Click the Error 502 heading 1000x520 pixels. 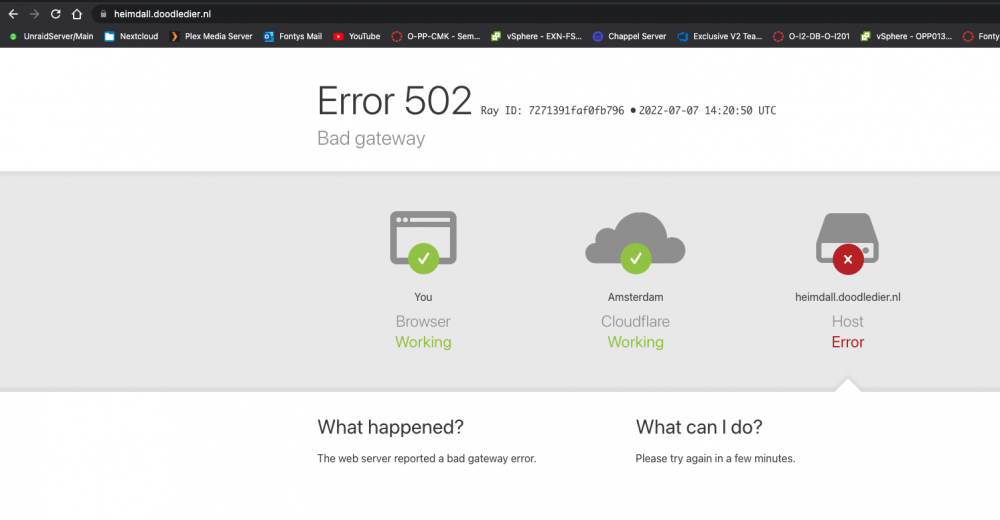click(x=394, y=101)
